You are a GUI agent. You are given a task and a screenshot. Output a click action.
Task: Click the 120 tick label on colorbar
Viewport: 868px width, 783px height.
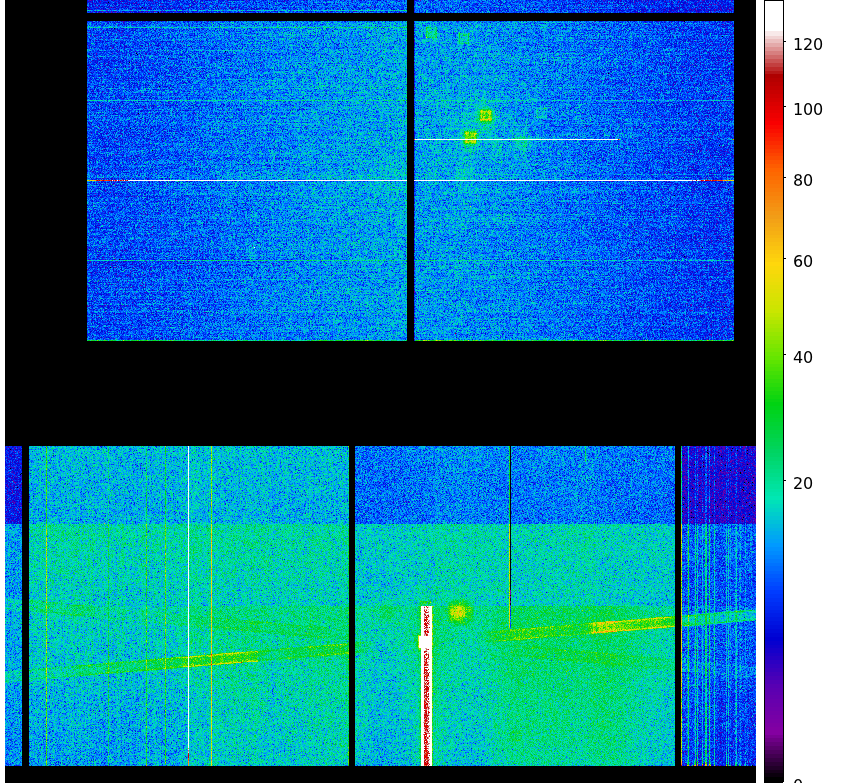pyautogui.click(x=807, y=44)
